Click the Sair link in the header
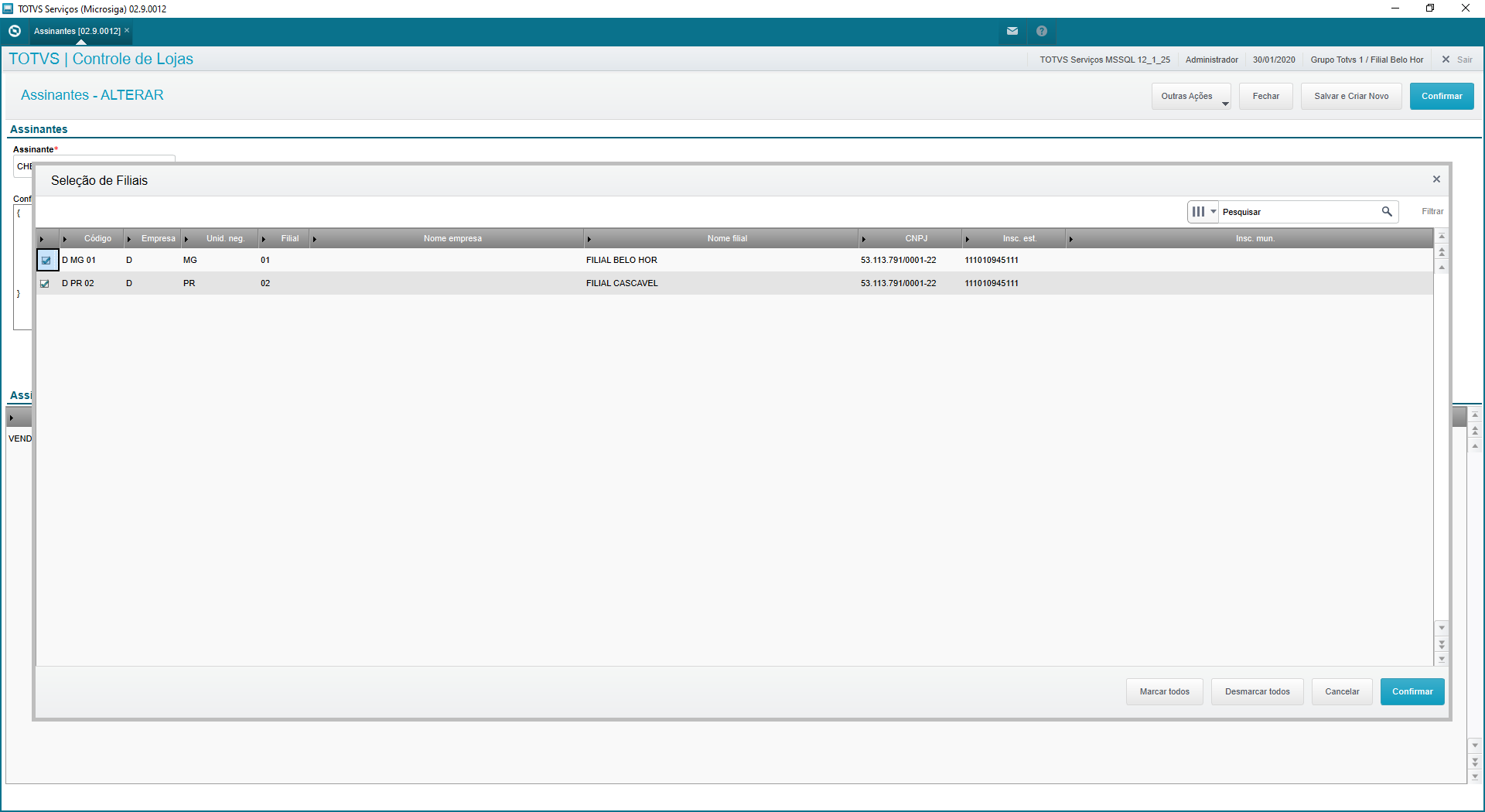The width and height of the screenshot is (1485, 812). 1465,60
